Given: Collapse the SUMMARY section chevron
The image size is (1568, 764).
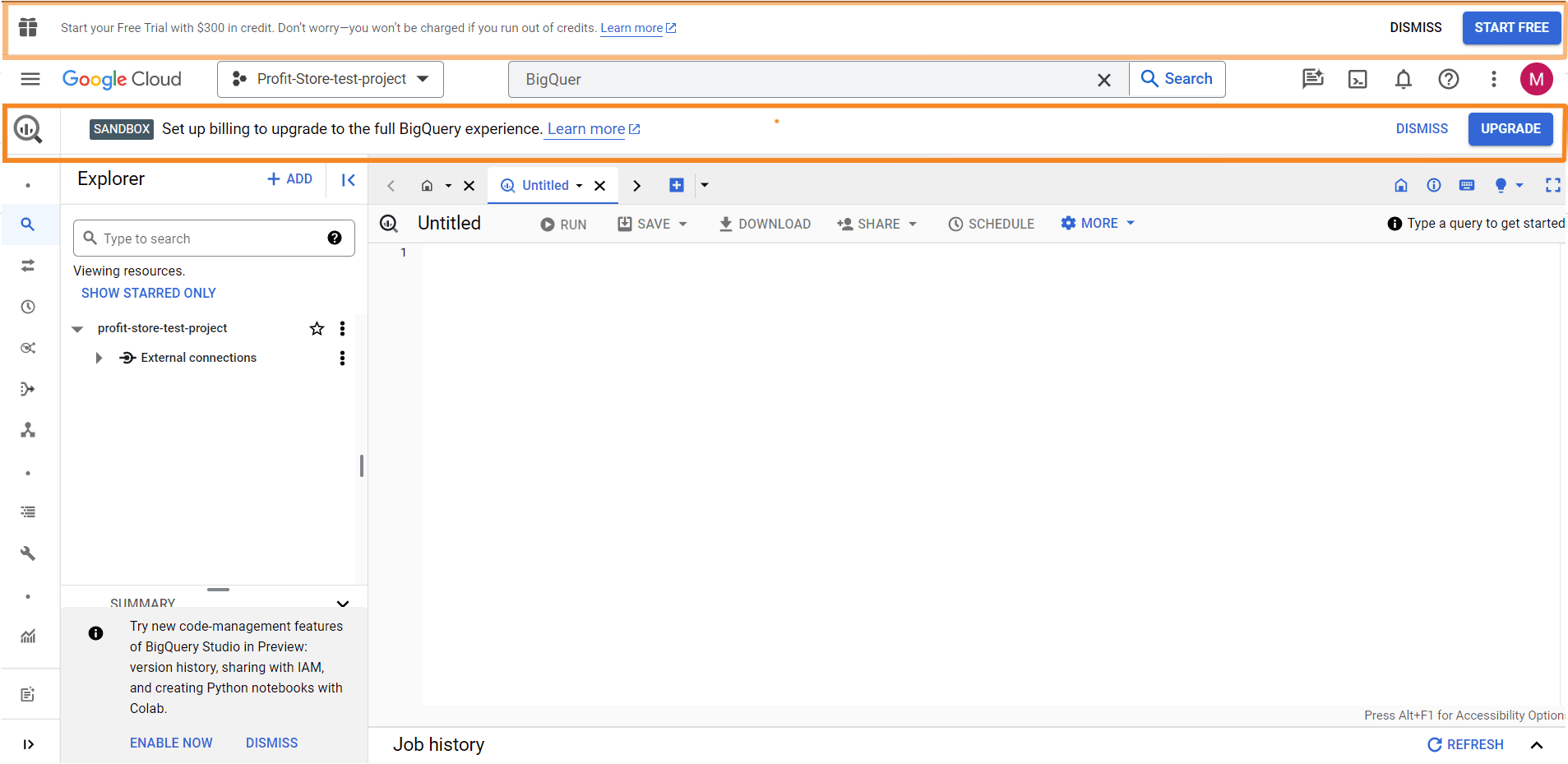Looking at the screenshot, I should (x=343, y=603).
